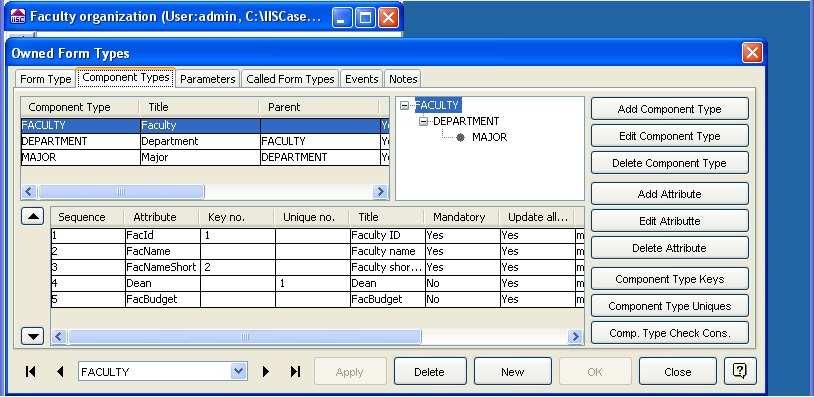Image resolution: width=814 pixels, height=397 pixels.
Task: Collapse the DEPARTMENT tree node
Action: (423, 121)
